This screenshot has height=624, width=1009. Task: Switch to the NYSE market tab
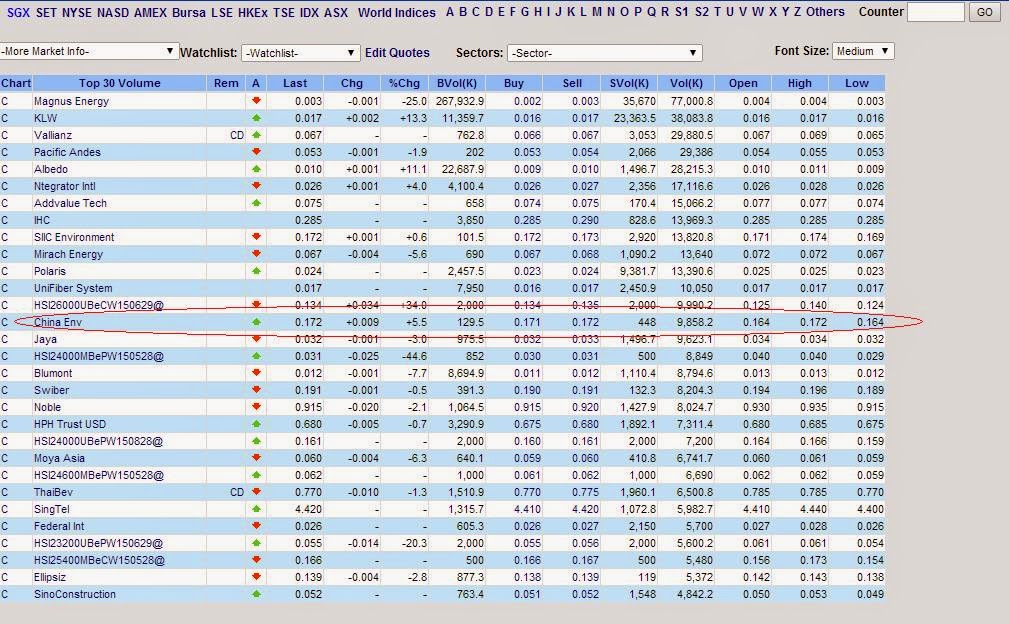tap(77, 12)
